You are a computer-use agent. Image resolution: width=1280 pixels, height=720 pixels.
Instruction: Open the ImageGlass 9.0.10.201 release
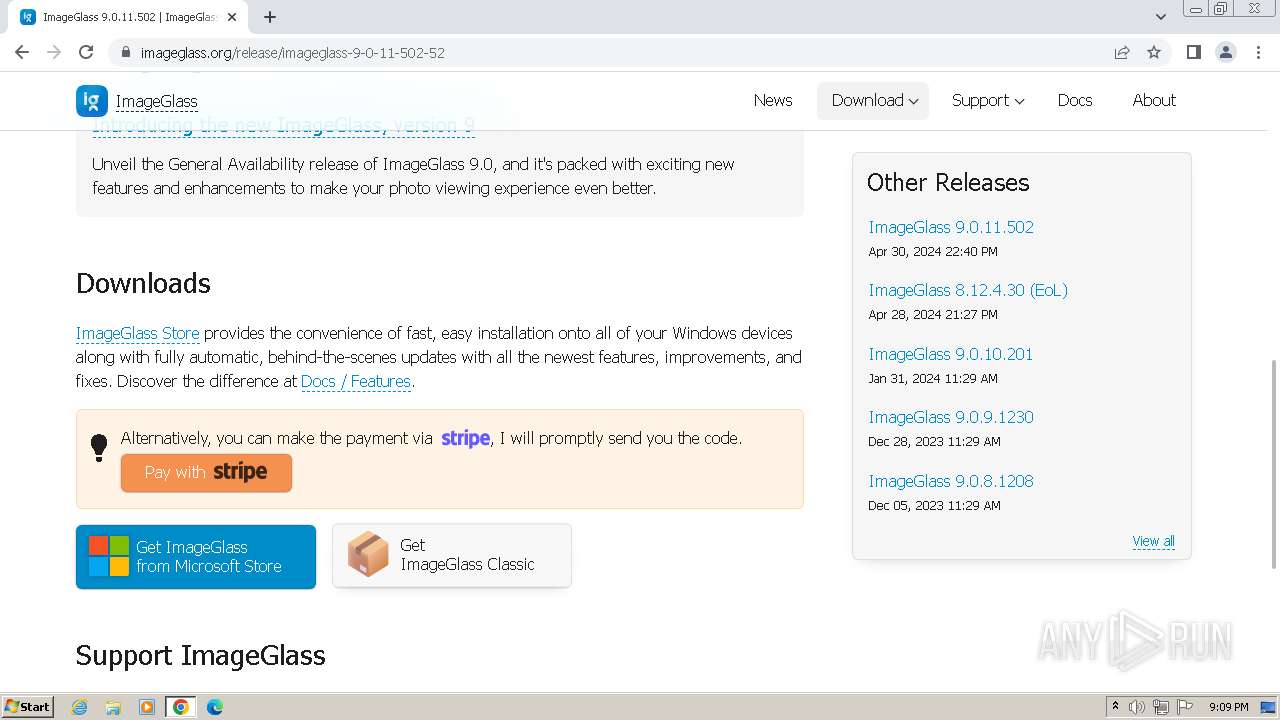[950, 354]
